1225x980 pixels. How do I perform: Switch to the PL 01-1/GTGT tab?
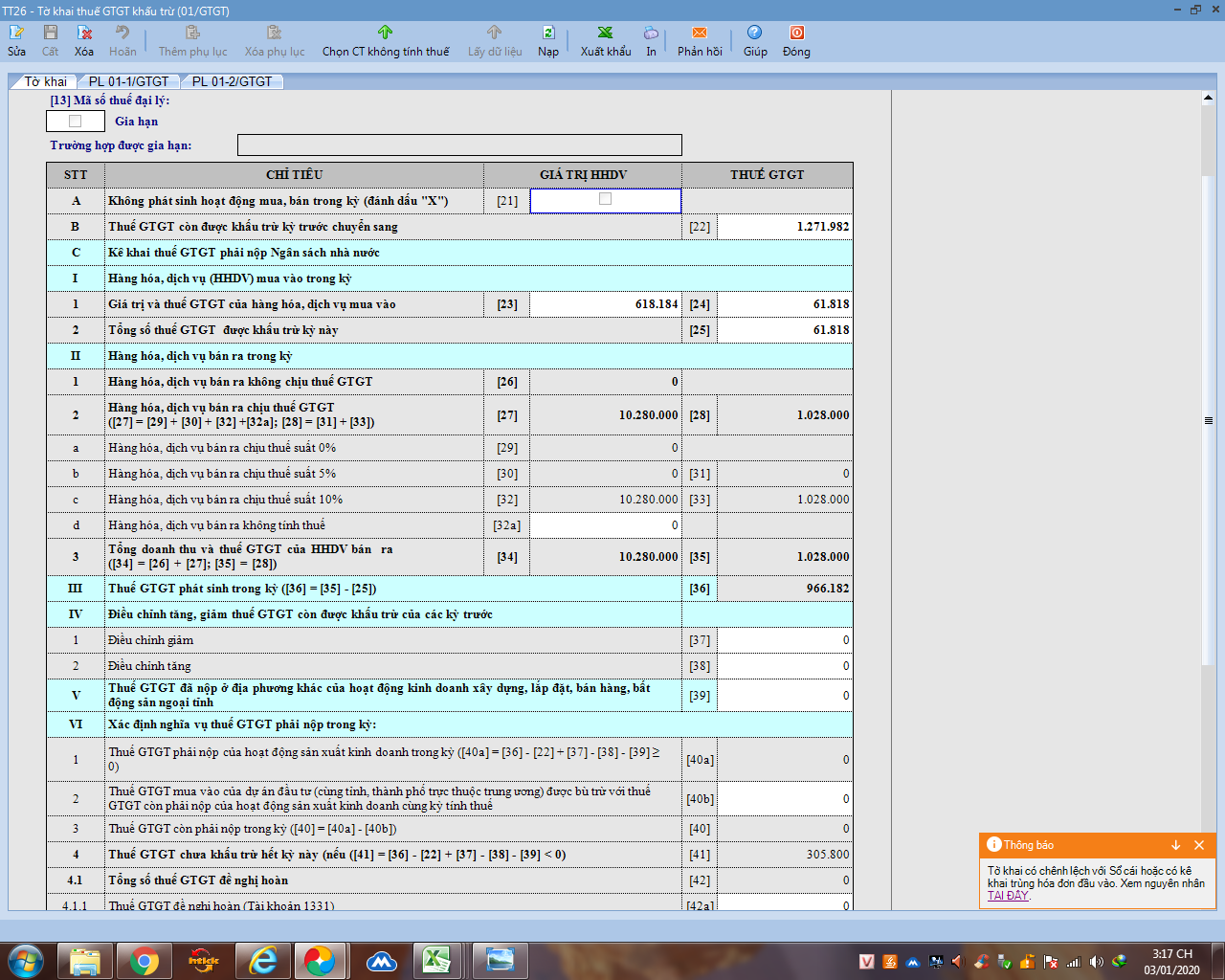click(x=128, y=81)
